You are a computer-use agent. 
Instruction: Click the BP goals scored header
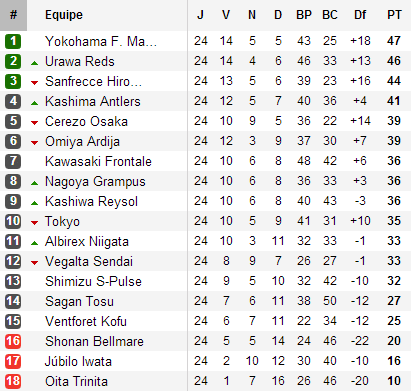click(304, 15)
